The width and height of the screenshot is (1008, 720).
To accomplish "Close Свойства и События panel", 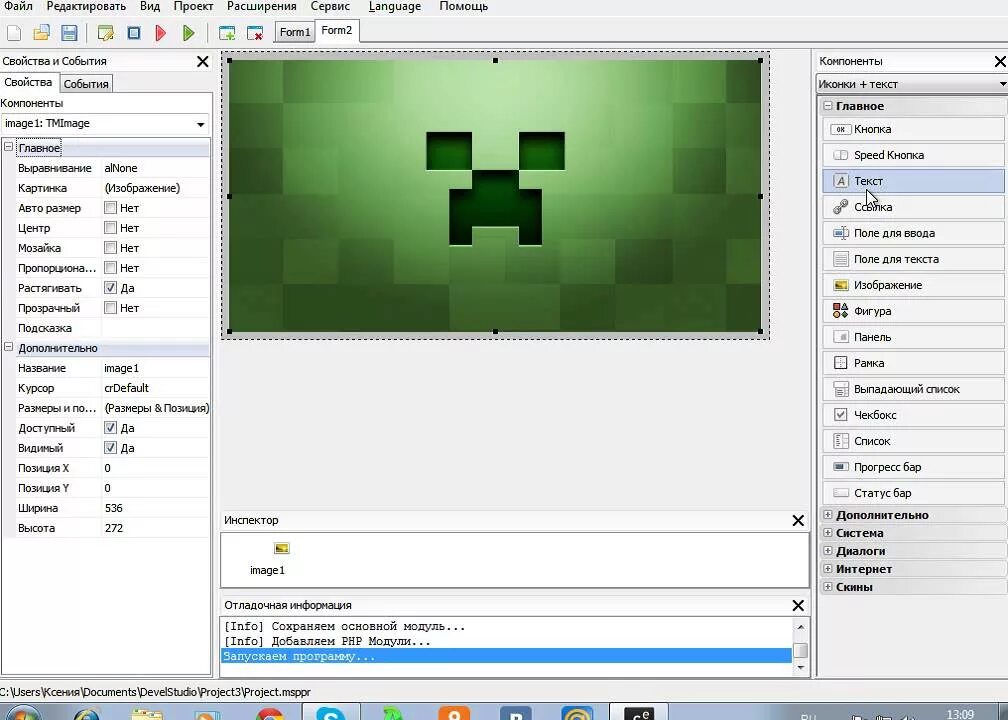I will point(202,62).
